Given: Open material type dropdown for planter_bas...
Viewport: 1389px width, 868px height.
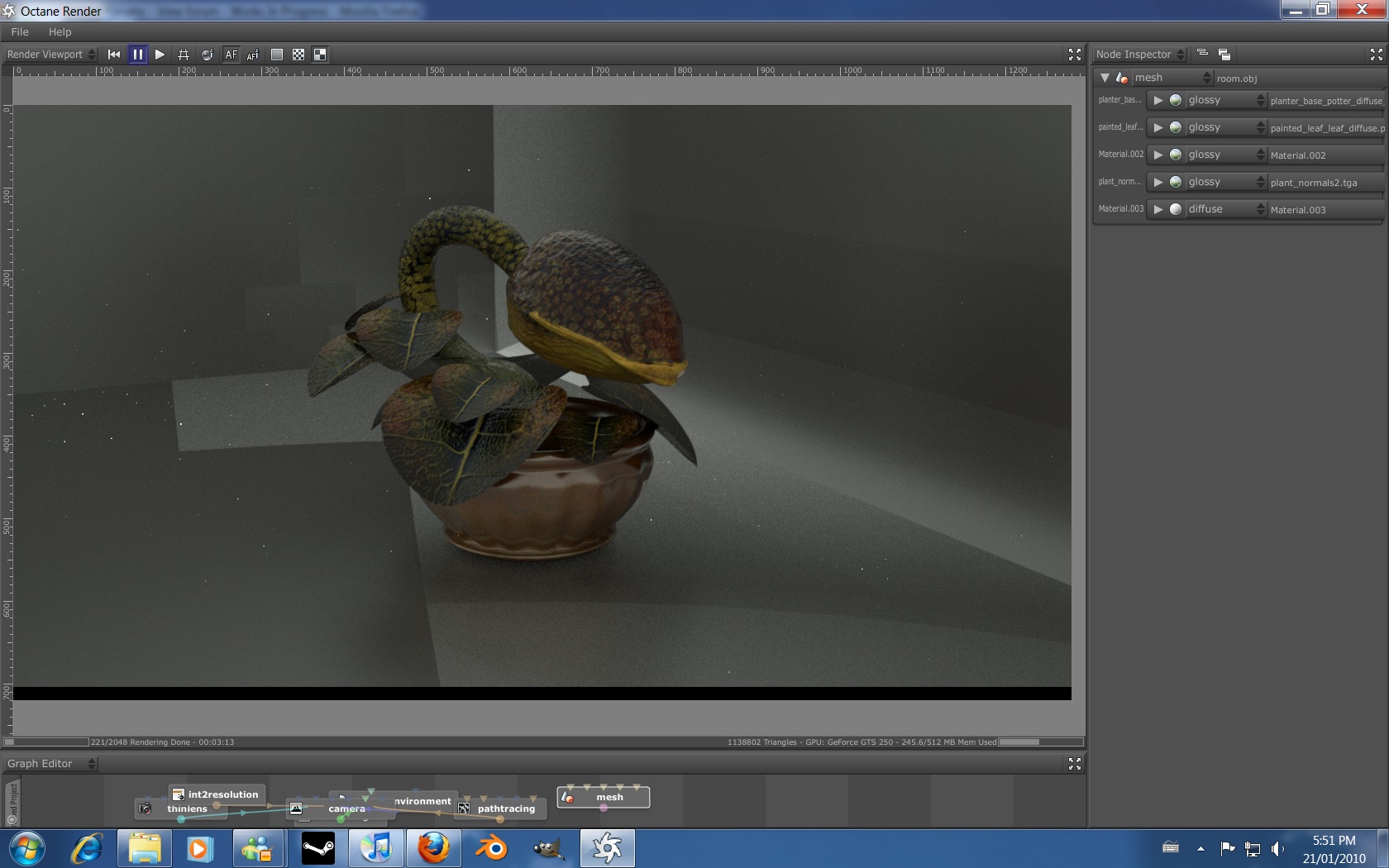Looking at the screenshot, I should tap(1225, 100).
